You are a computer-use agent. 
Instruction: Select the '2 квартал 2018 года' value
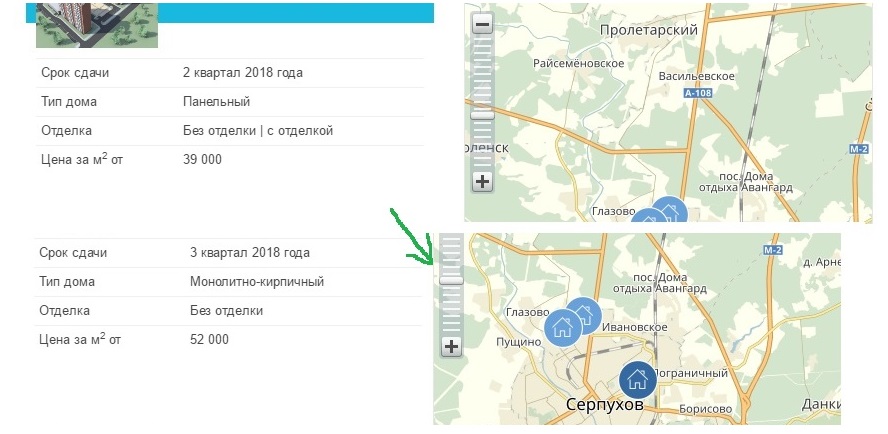coord(243,73)
